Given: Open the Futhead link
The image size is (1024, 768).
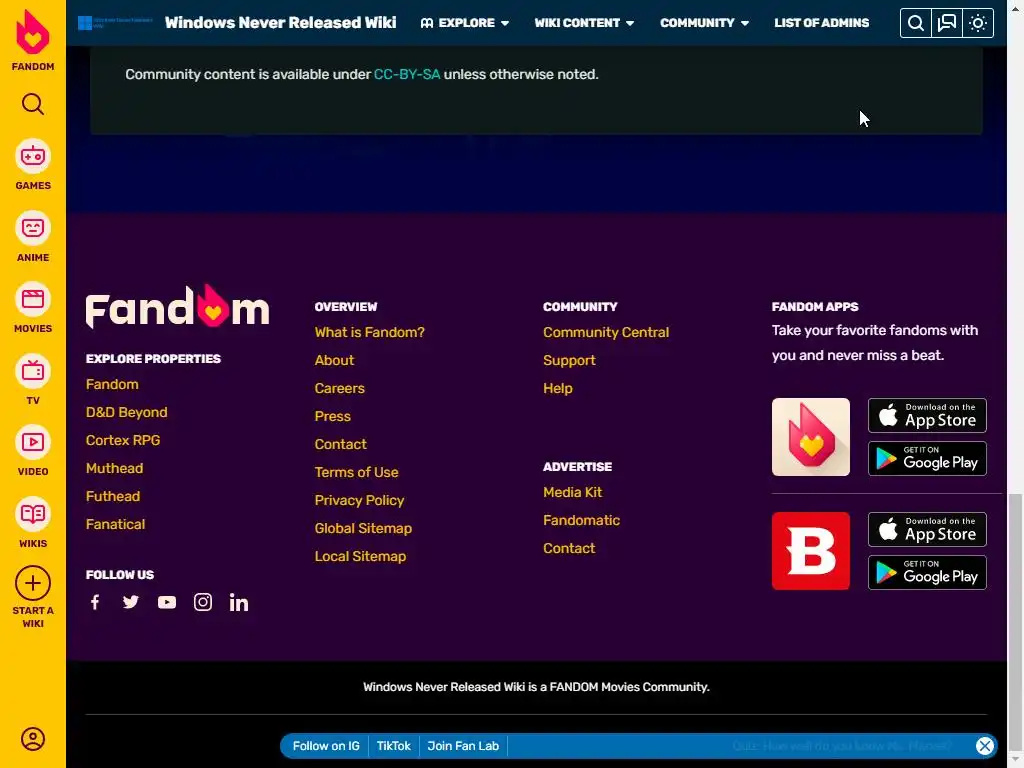Looking at the screenshot, I should click(x=113, y=496).
